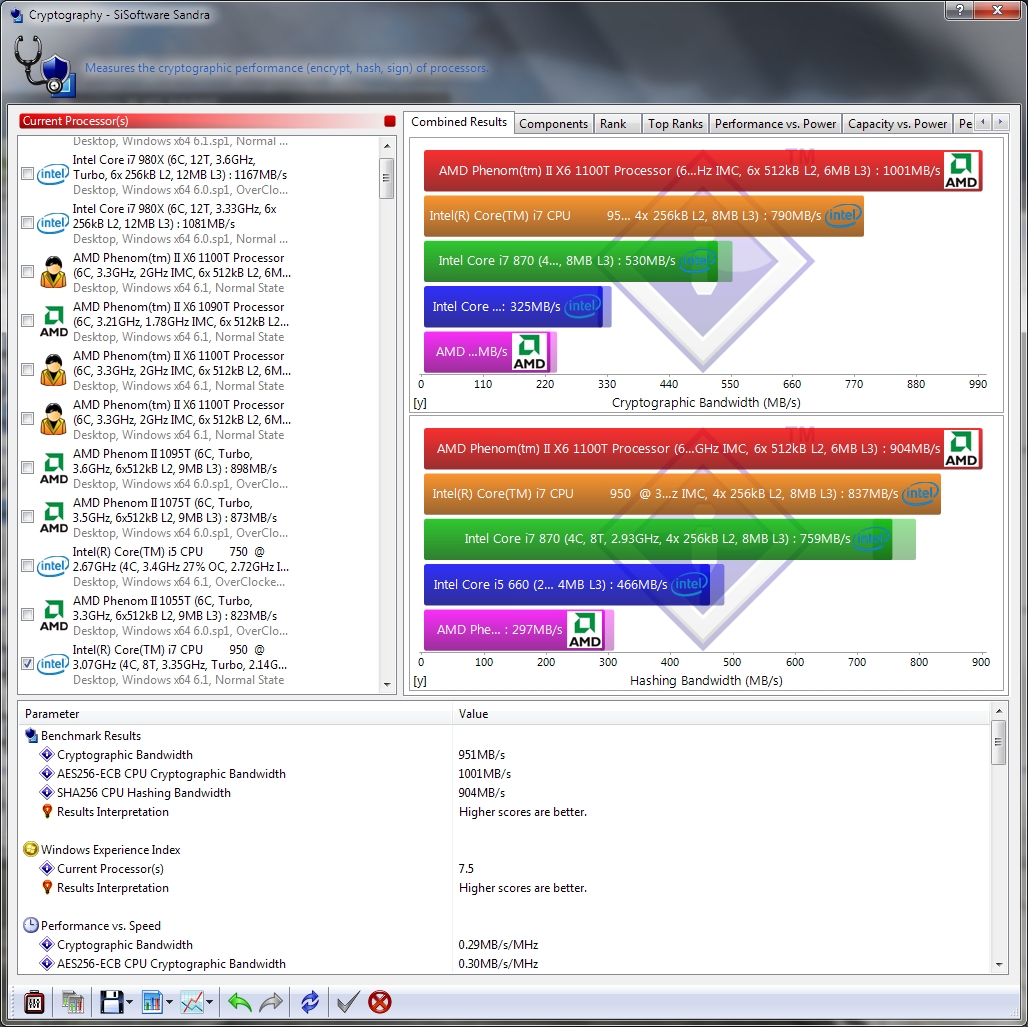1028x1027 pixels.
Task: Click AMD logo of Phenom II 1075T row
Action: [x=53, y=517]
